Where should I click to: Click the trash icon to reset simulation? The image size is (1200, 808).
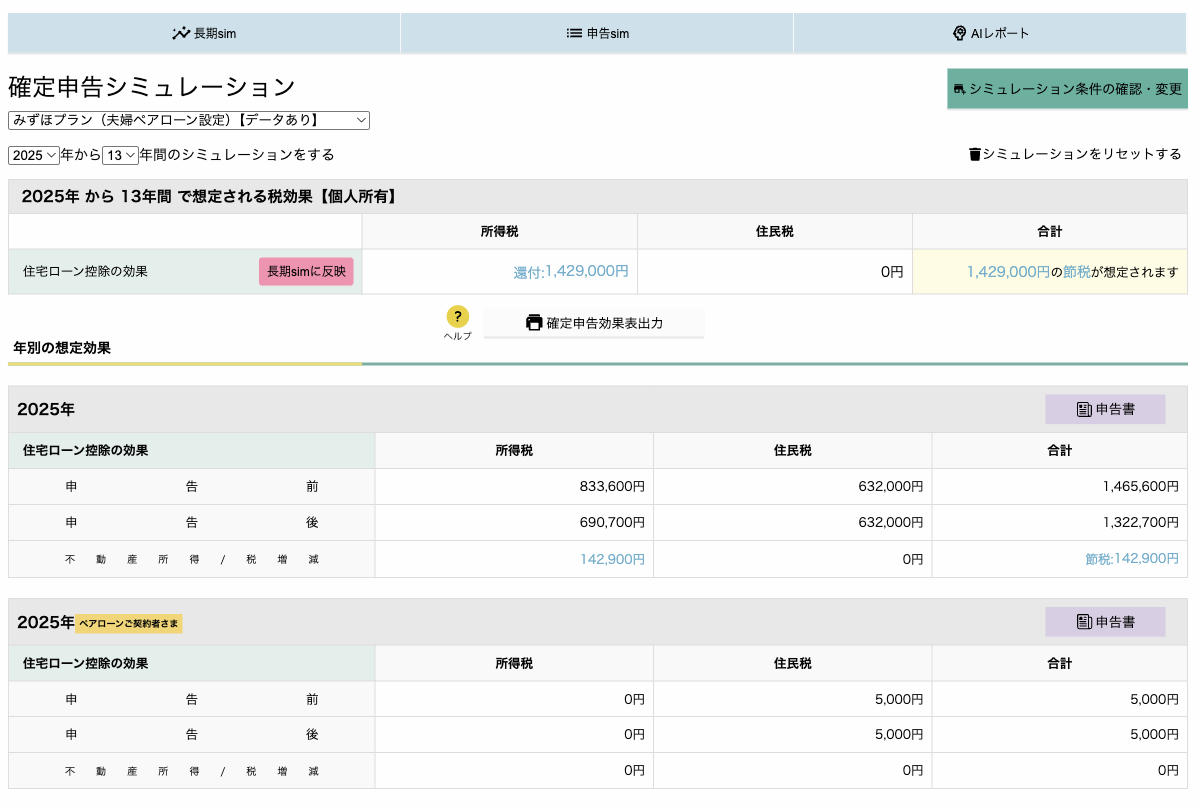(975, 154)
